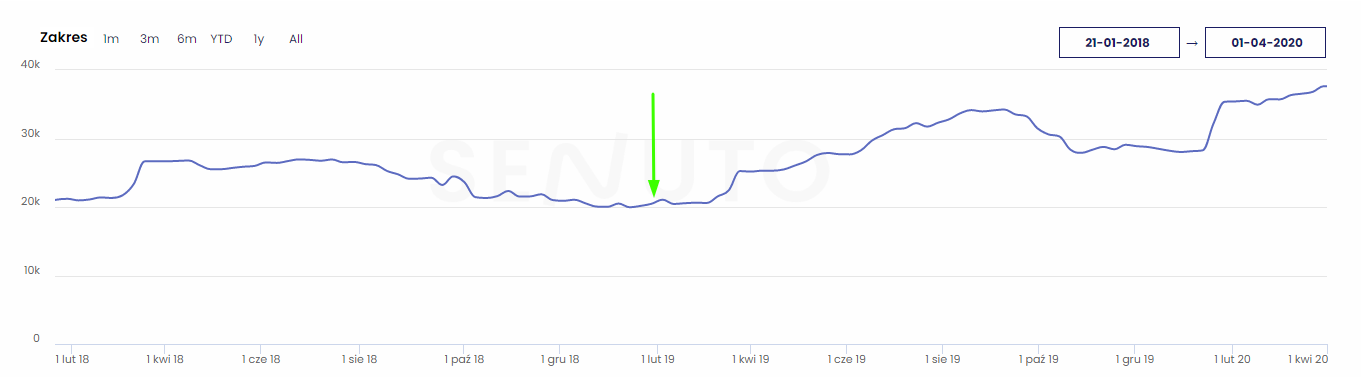1361x377 pixels.
Task: Click x-axis label 1 lut 19
Action: coord(658,358)
